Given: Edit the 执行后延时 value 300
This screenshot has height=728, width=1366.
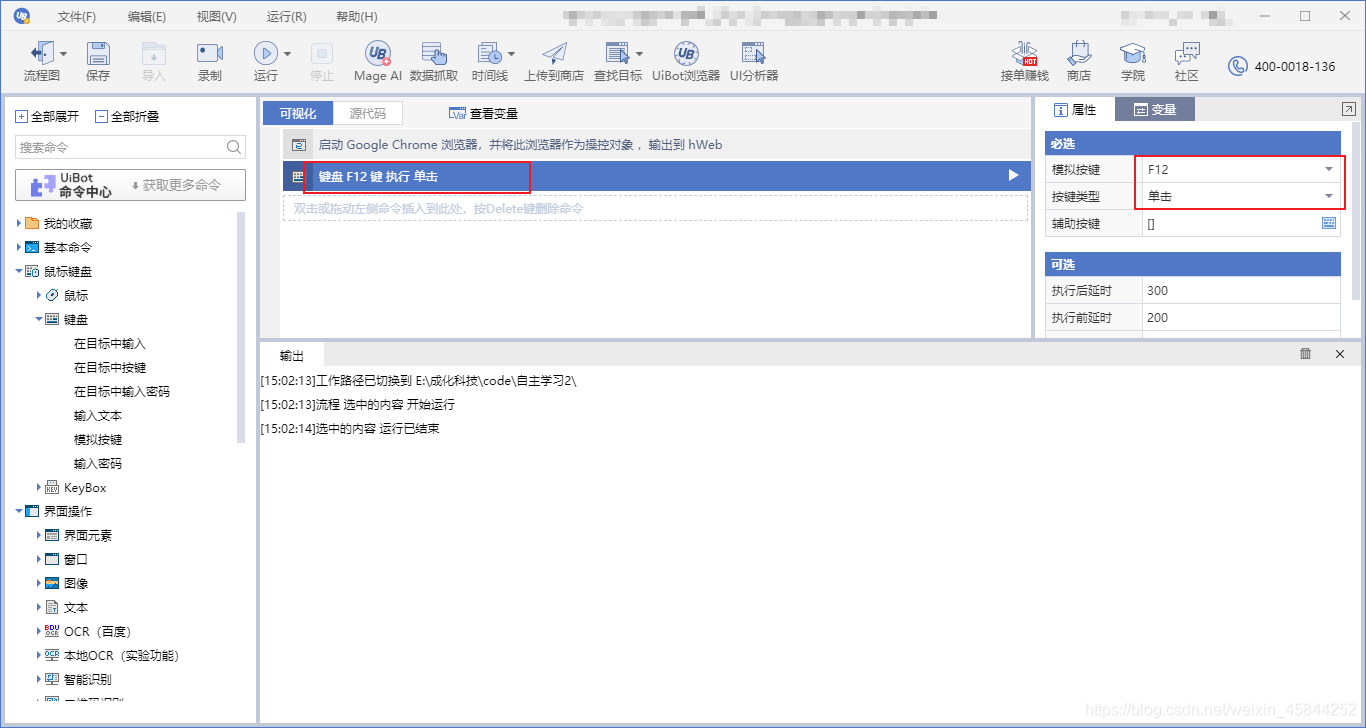Looking at the screenshot, I should click(x=1240, y=290).
